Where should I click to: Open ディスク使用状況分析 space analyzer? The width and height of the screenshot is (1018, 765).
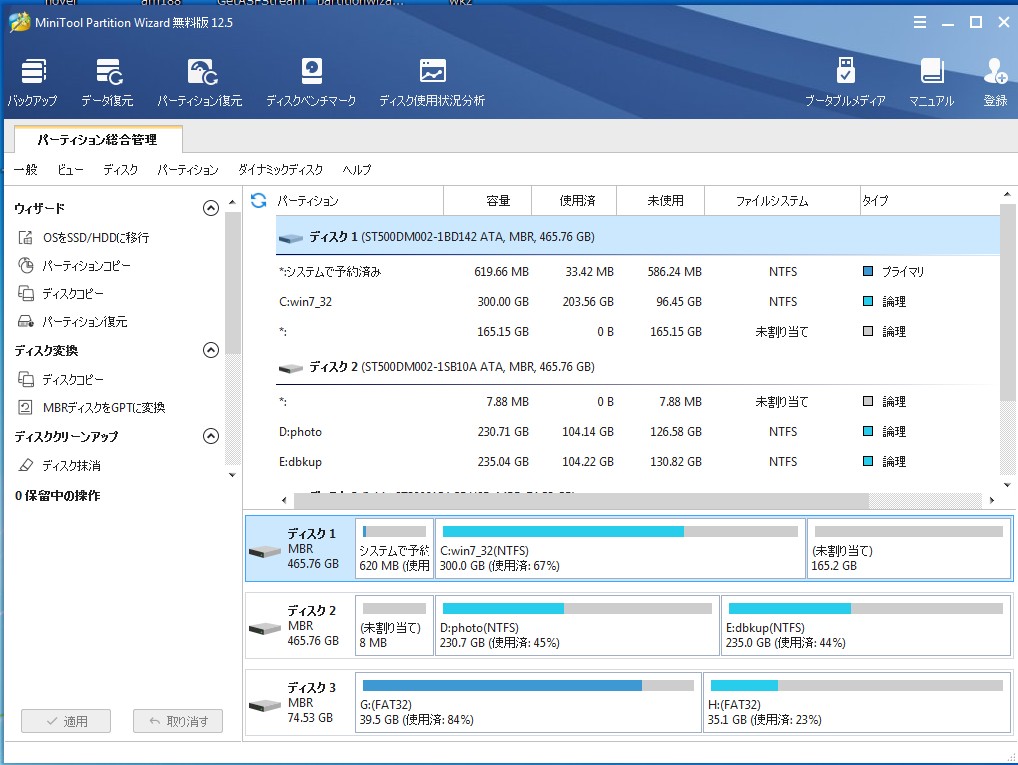(x=432, y=82)
